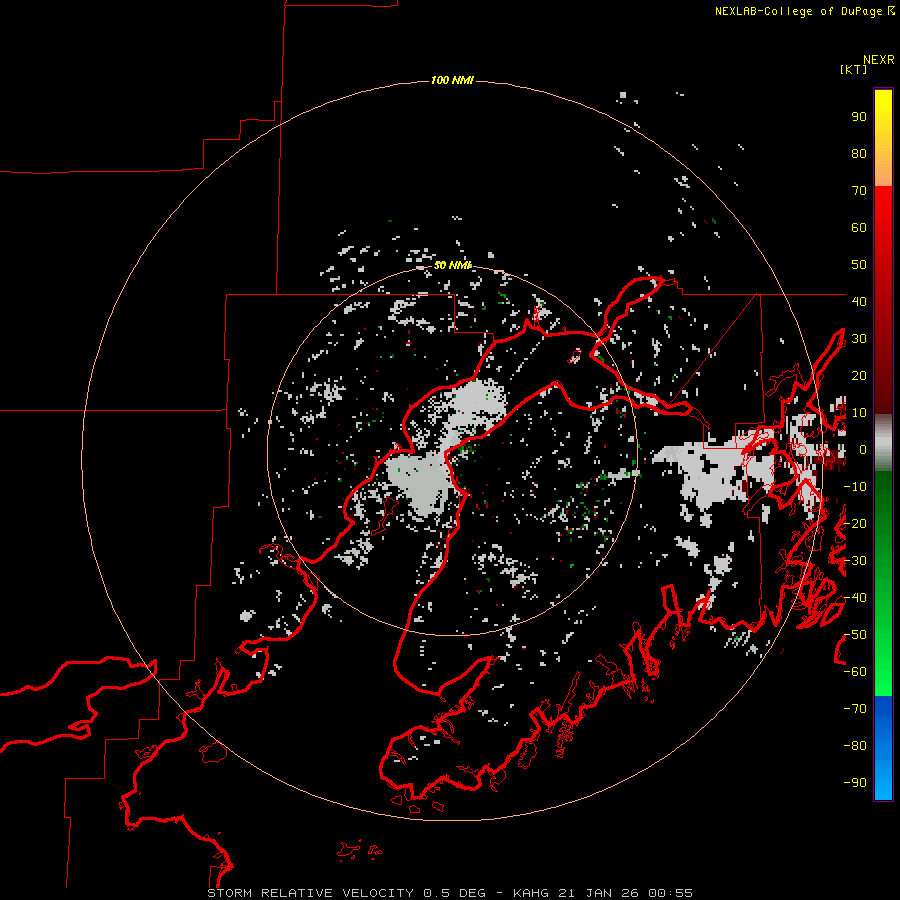
Task: Click the [KT] units label
Action: coord(854,69)
